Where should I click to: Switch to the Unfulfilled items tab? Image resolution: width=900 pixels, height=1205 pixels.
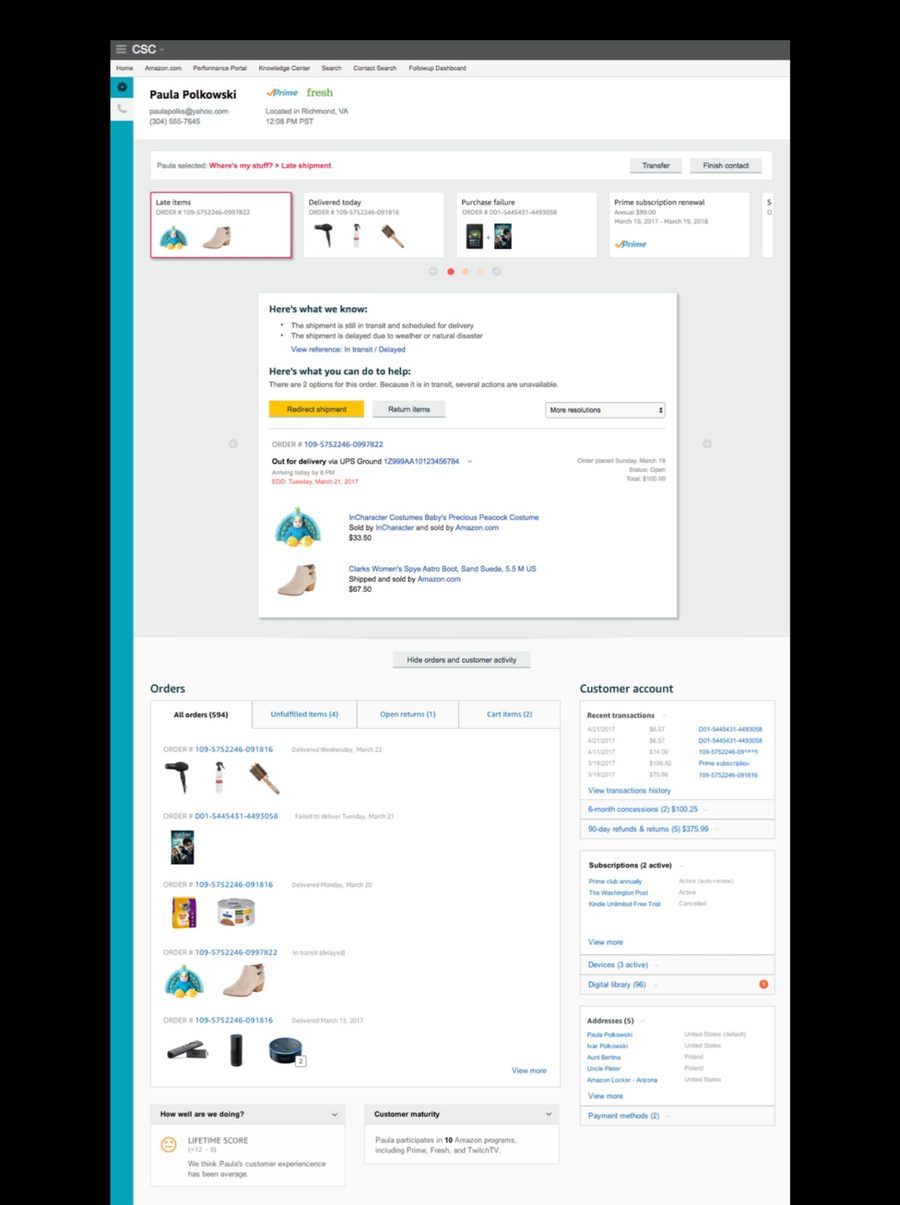[x=303, y=714]
